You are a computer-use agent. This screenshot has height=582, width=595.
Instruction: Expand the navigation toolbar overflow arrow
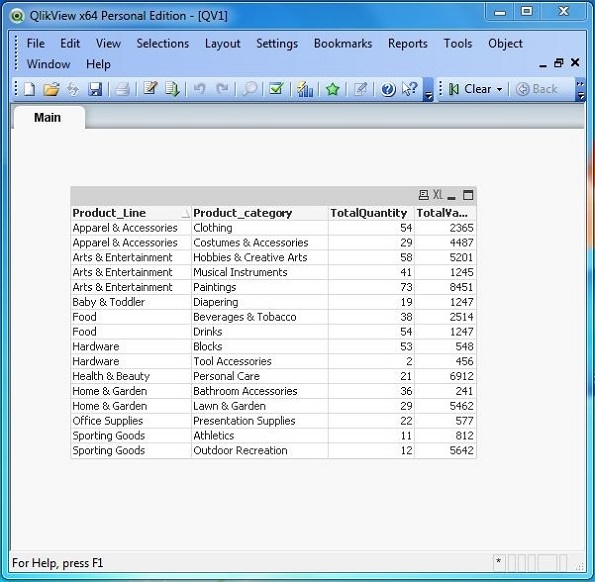pyautogui.click(x=581, y=90)
